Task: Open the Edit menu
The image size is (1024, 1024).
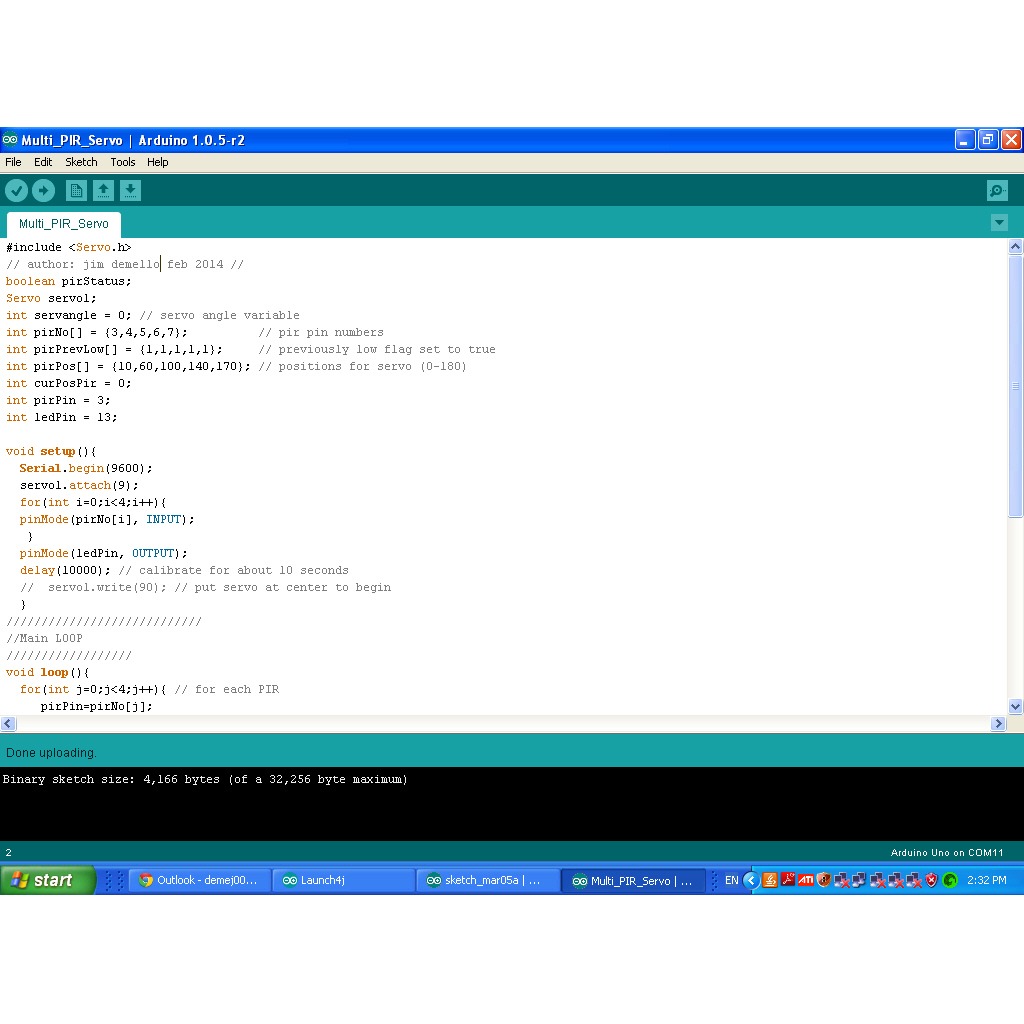Action: pos(43,162)
